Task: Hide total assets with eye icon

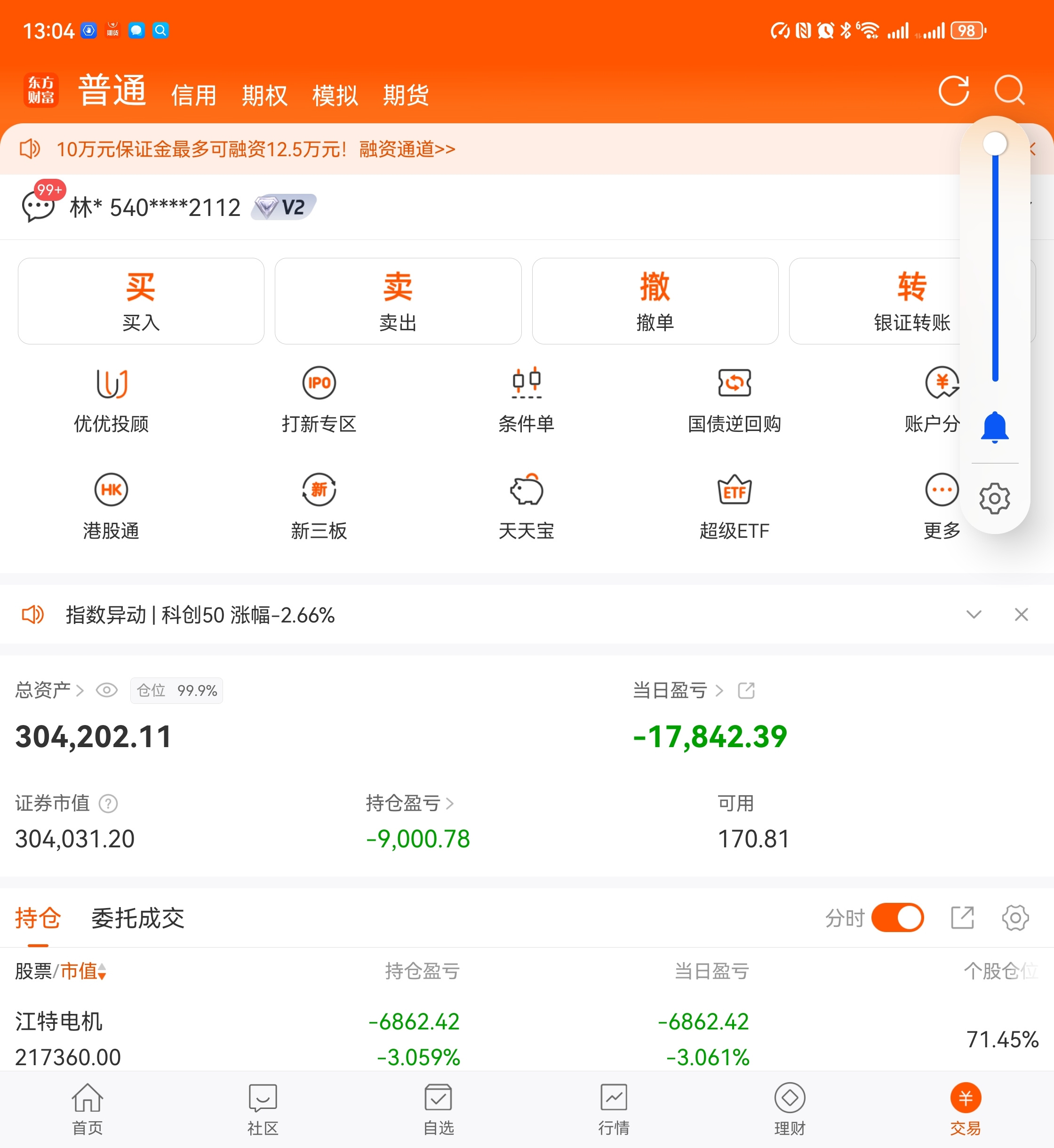Action: (x=107, y=691)
